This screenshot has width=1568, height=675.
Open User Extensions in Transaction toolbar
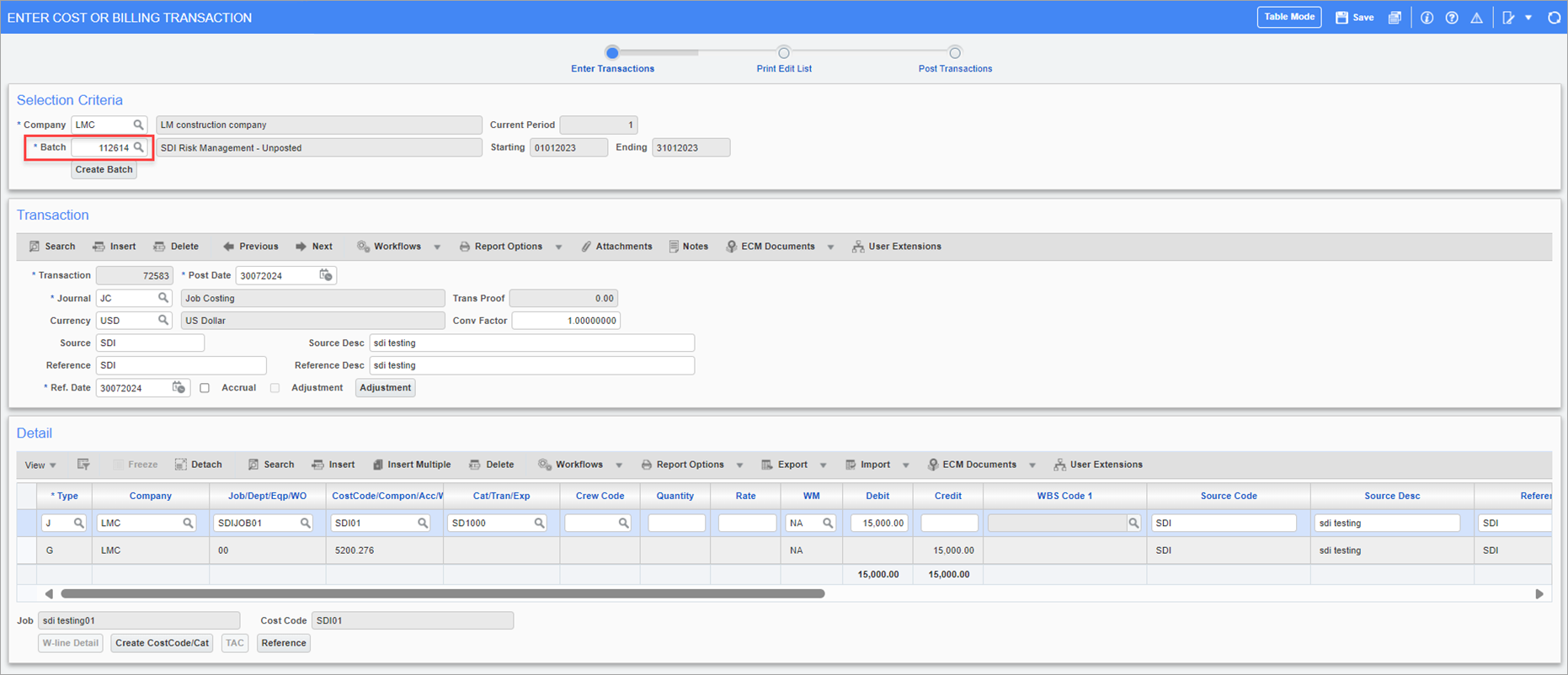click(897, 247)
